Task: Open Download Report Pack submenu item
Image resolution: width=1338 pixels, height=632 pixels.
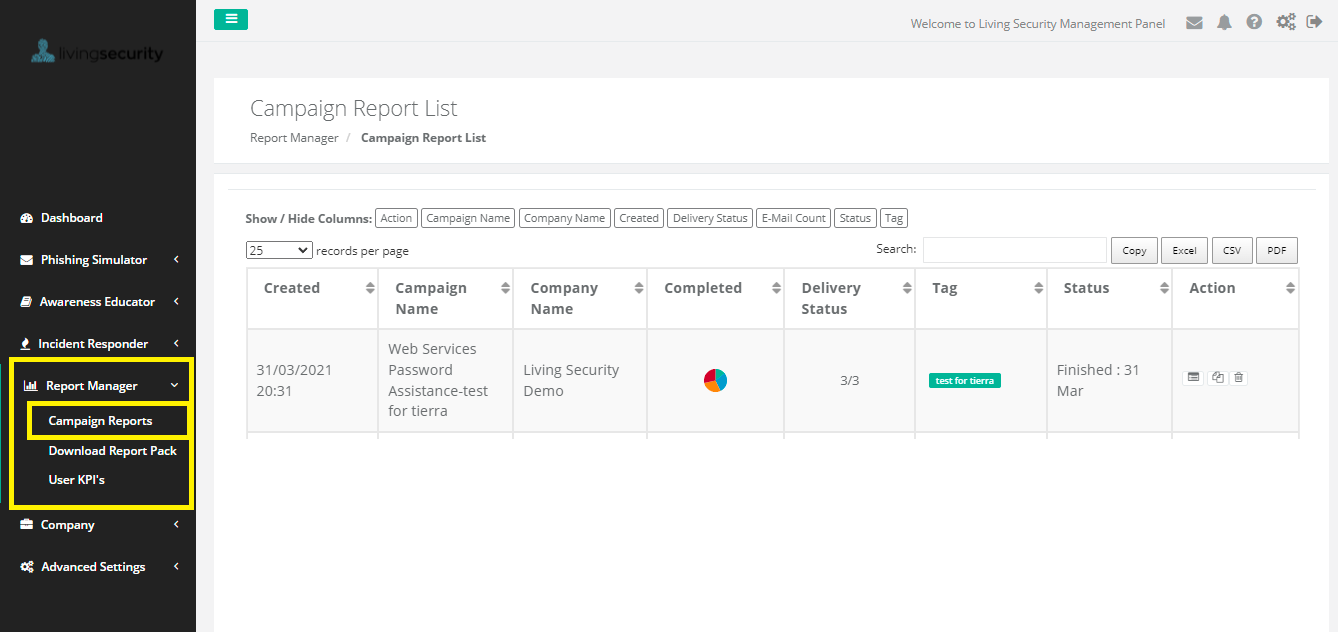Action: pos(113,450)
